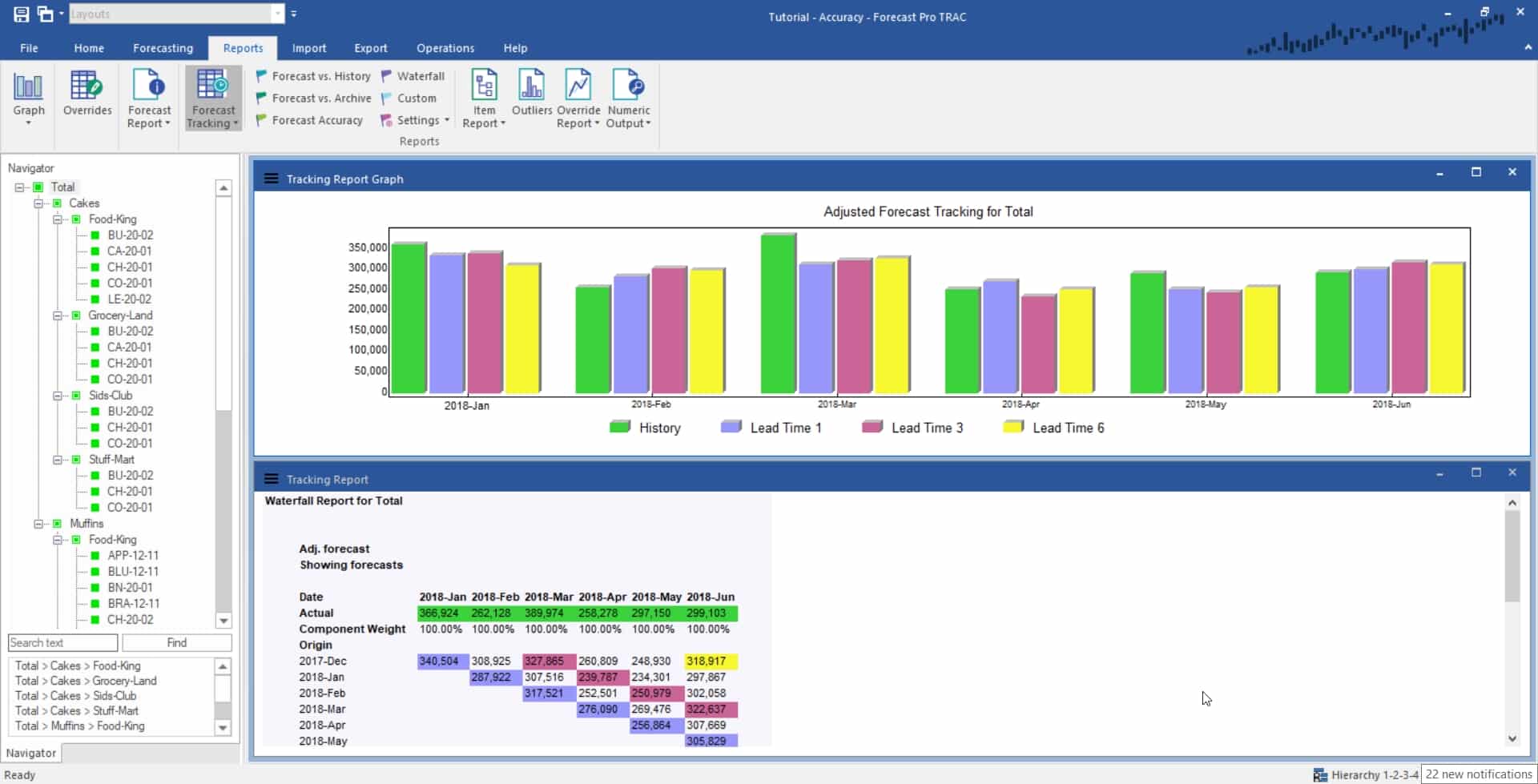The width and height of the screenshot is (1538, 784).
Task: Toggle the checkbox next to Total
Action: (38, 187)
